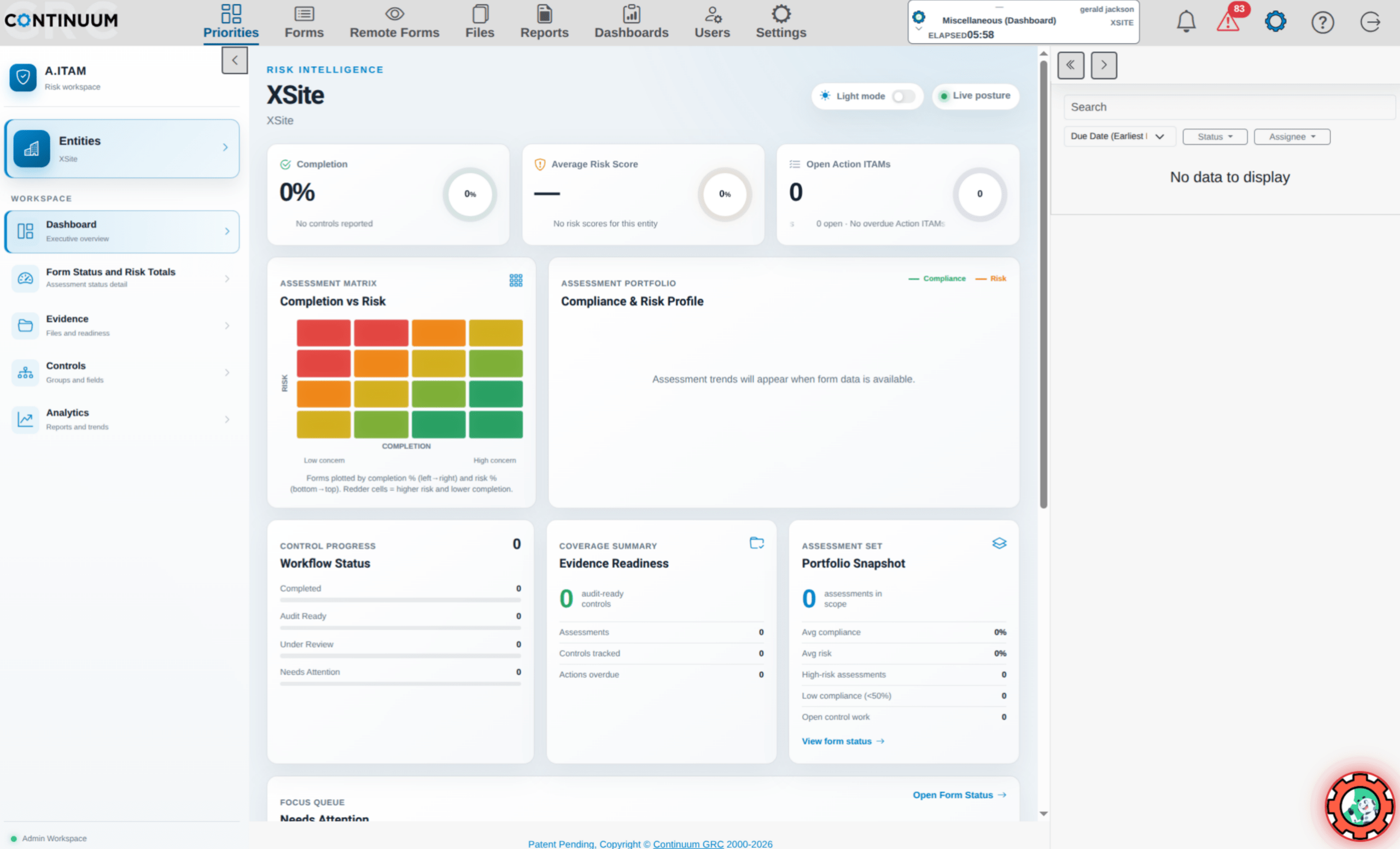Screen dimensions: 1400x849
Task: Click the Average Risk Score shield icon
Action: tap(540, 164)
